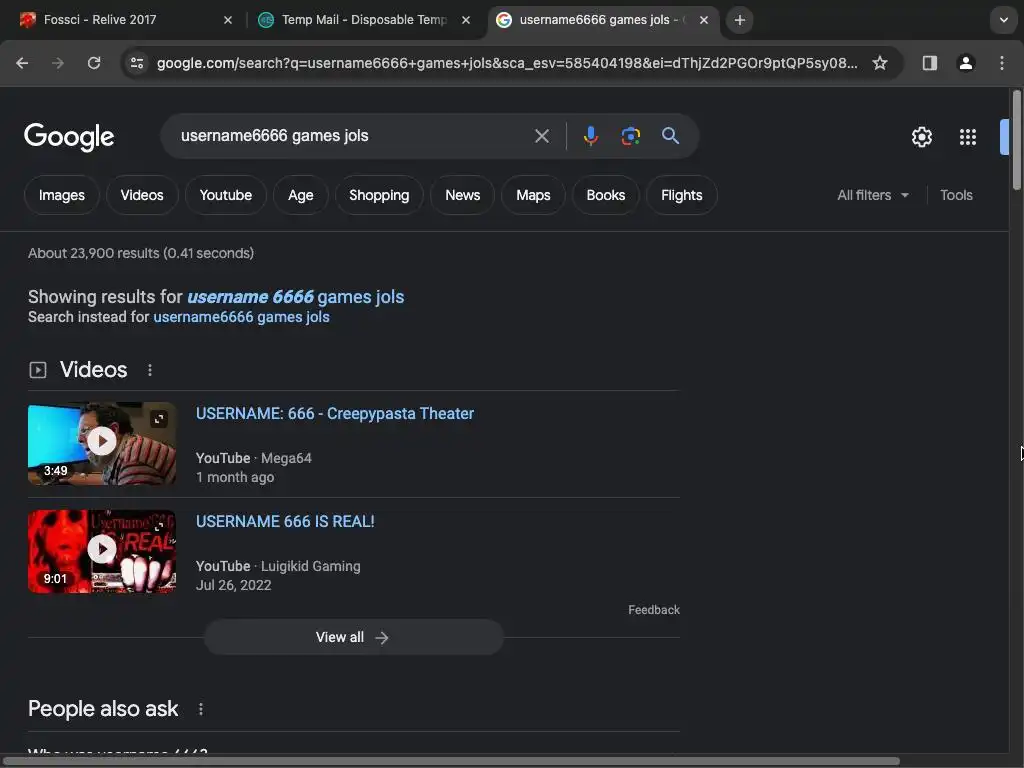Filter results by Images

[x=62, y=195]
